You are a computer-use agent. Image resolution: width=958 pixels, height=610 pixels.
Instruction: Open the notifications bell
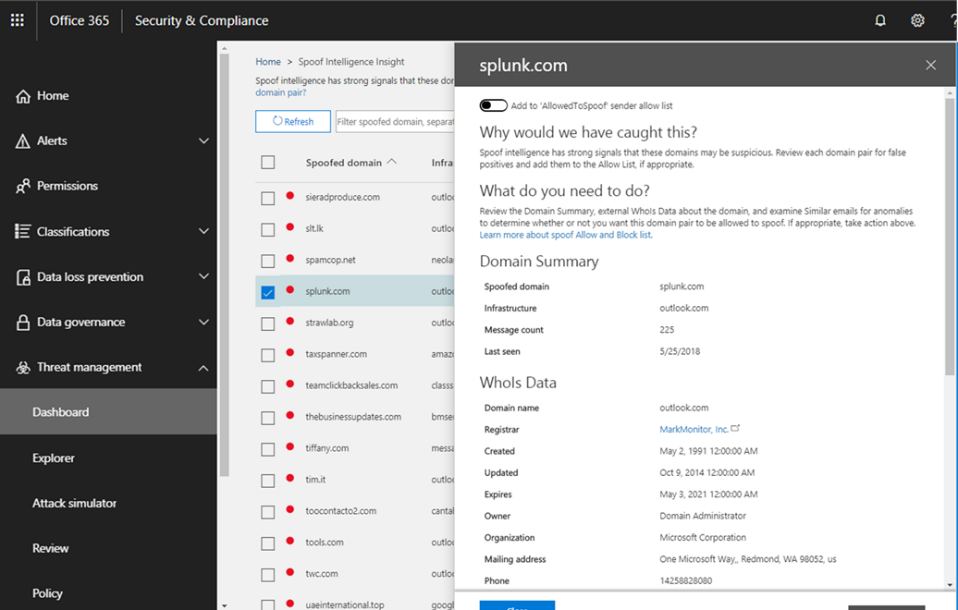click(x=880, y=20)
